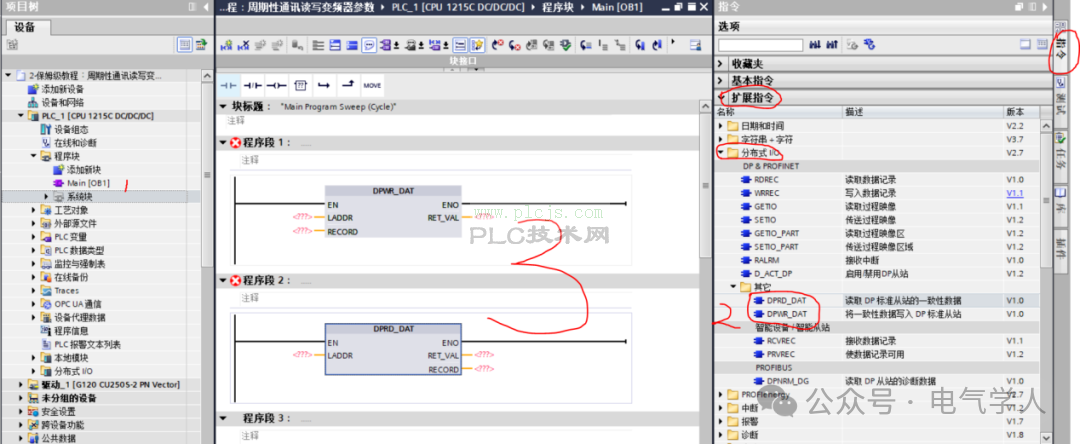Insert normally closed contact from favorites bar

pyautogui.click(x=253, y=85)
